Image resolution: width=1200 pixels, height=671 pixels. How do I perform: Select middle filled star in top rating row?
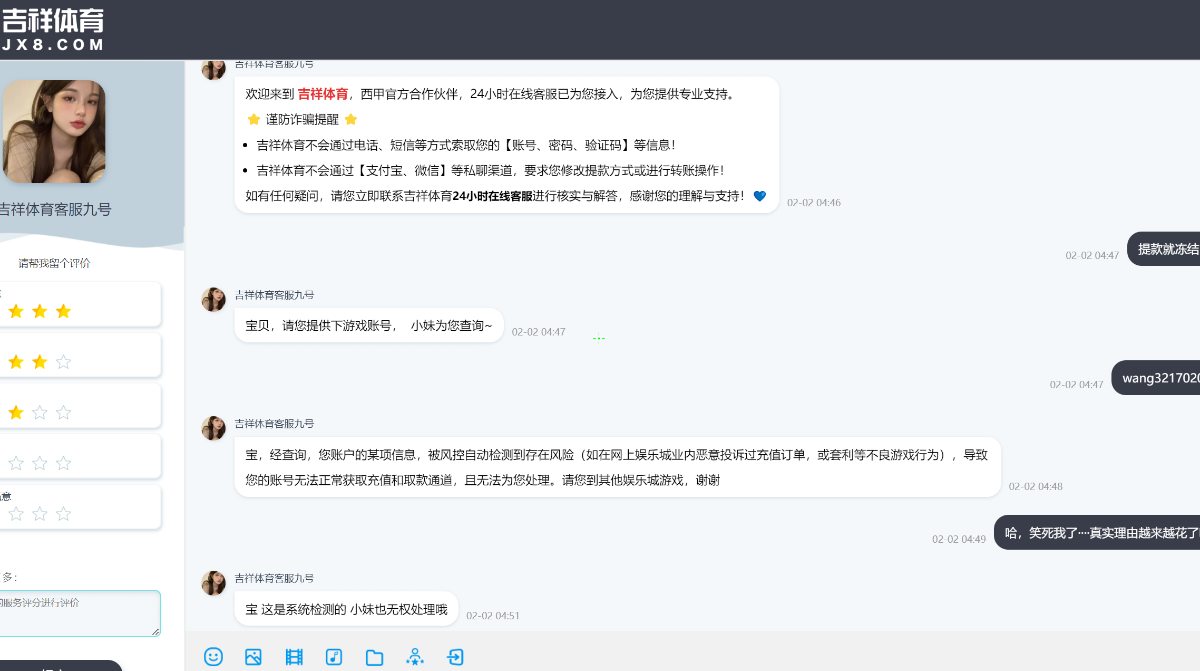[39, 311]
